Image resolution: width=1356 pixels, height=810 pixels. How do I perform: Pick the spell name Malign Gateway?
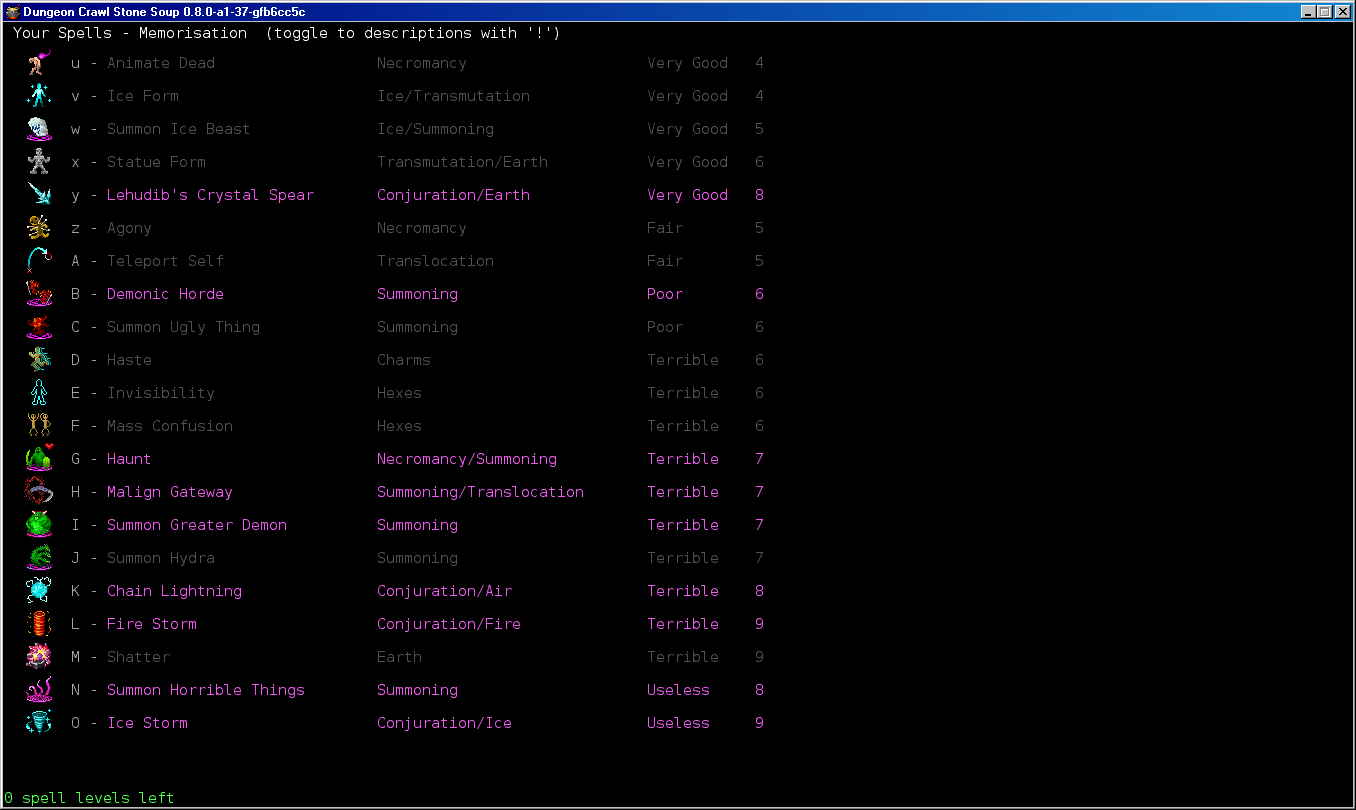(x=170, y=492)
